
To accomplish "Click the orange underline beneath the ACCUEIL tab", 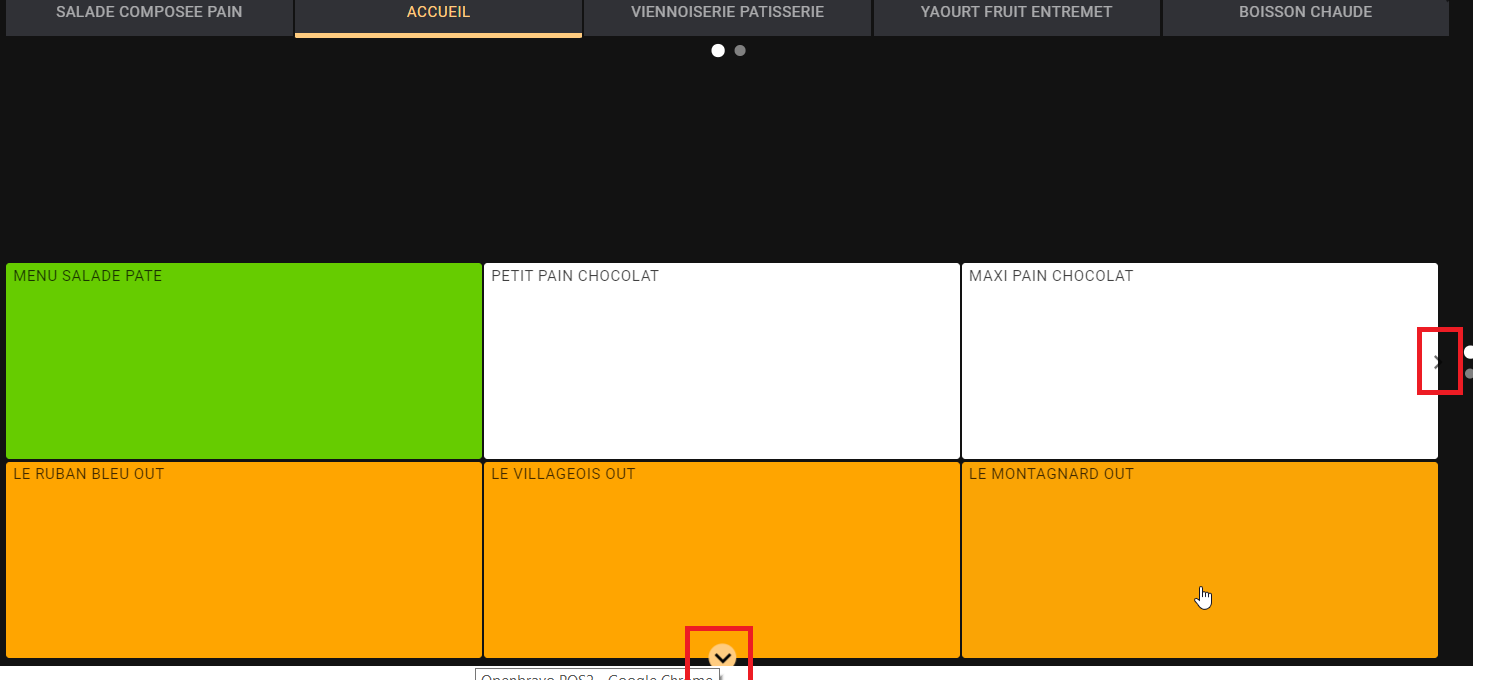I will [438, 35].
